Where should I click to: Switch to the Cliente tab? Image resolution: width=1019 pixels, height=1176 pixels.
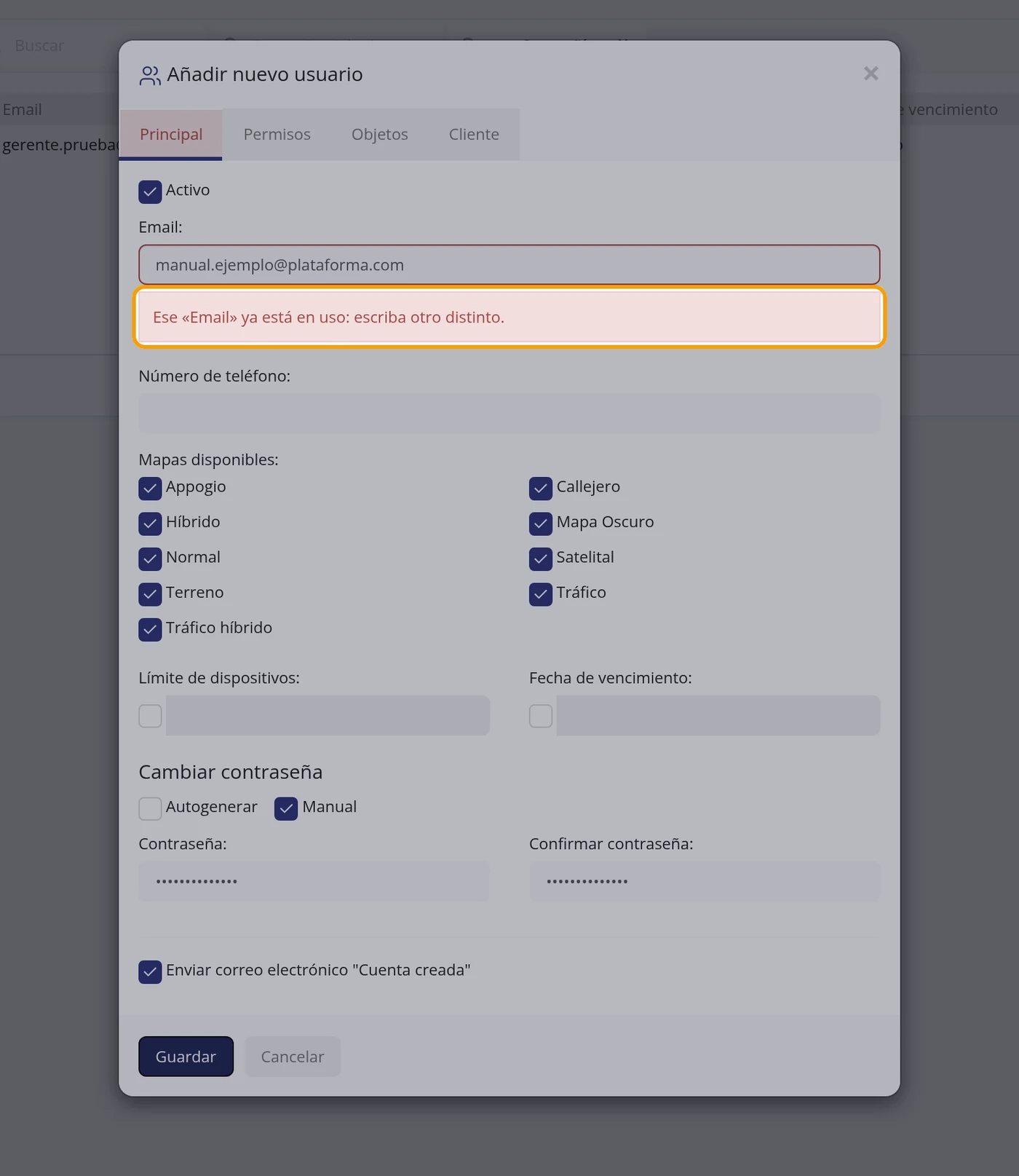coord(474,134)
